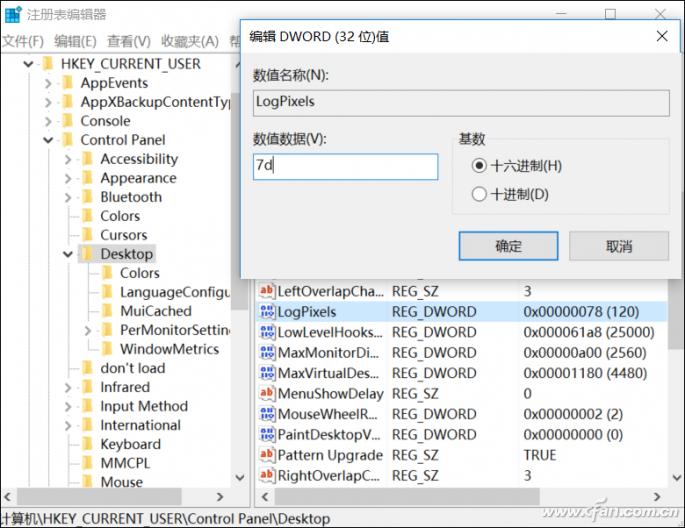Click the Accessibility folder icon
685x528 pixels.
87,159
